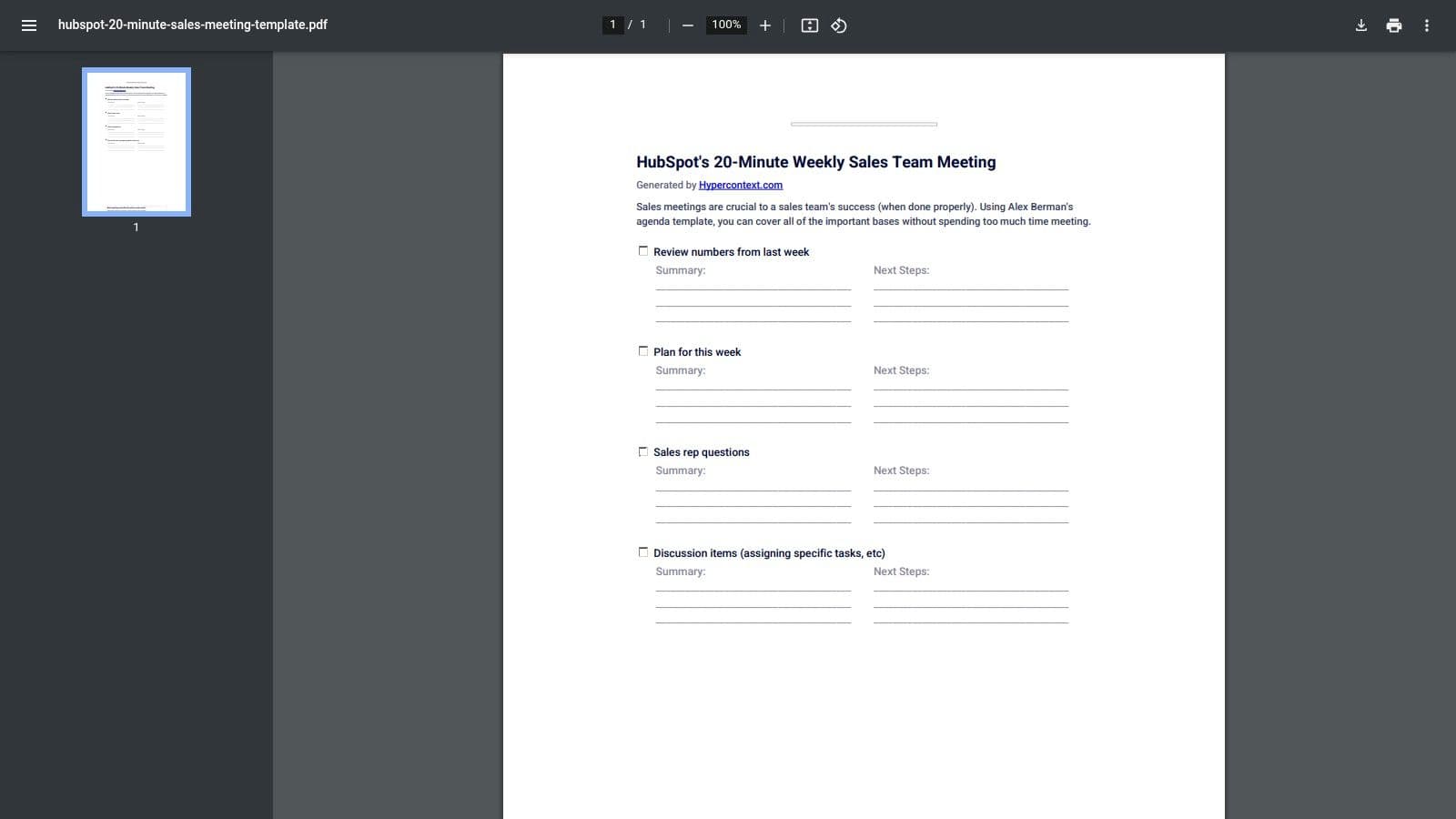Expand zoom level options at 100%
Image resolution: width=1456 pixels, height=819 pixels.
(726, 25)
